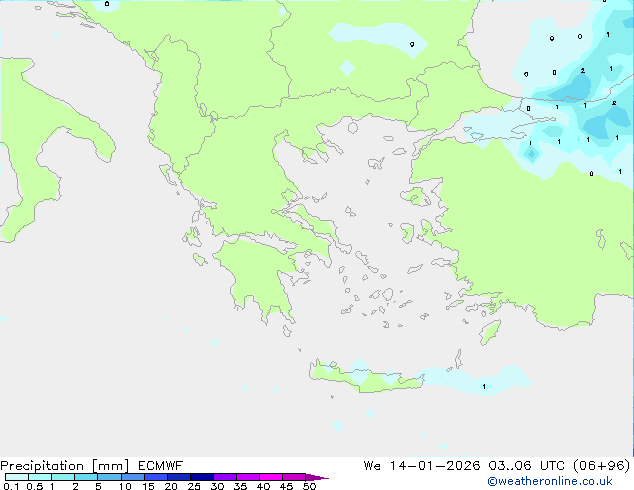Select legend swatch between 35 and 40
Image resolution: width=634 pixels, height=490 pixels.
[x=247, y=477]
